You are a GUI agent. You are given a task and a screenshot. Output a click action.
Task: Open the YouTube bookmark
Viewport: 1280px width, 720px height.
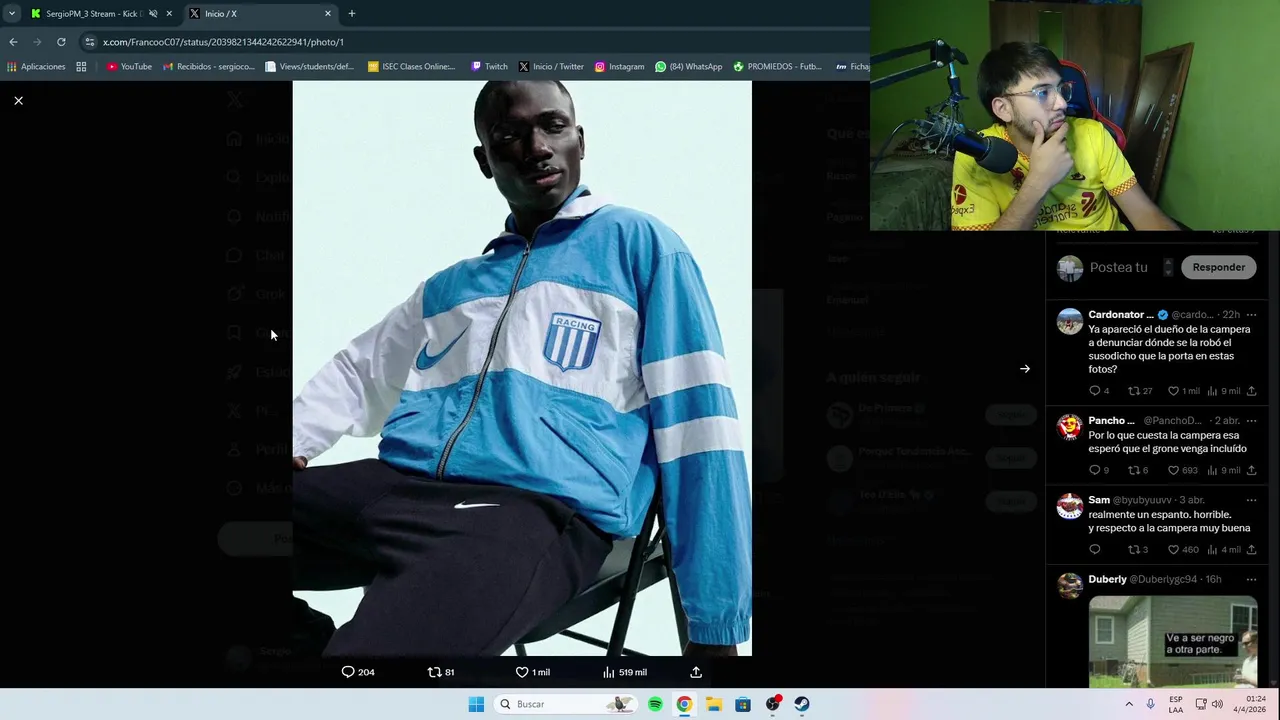[129, 67]
